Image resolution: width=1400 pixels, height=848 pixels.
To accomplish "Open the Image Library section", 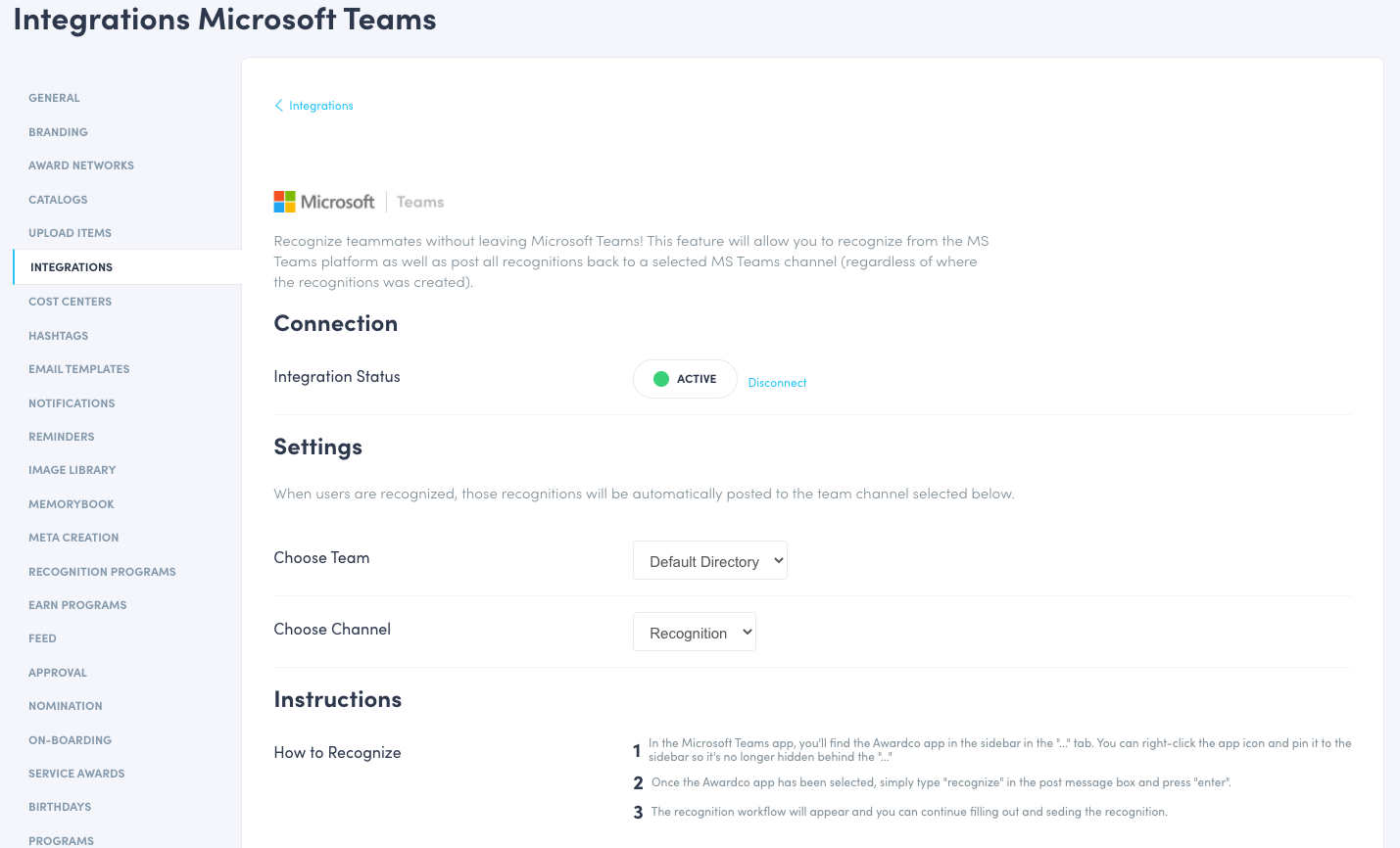I will tap(72, 470).
